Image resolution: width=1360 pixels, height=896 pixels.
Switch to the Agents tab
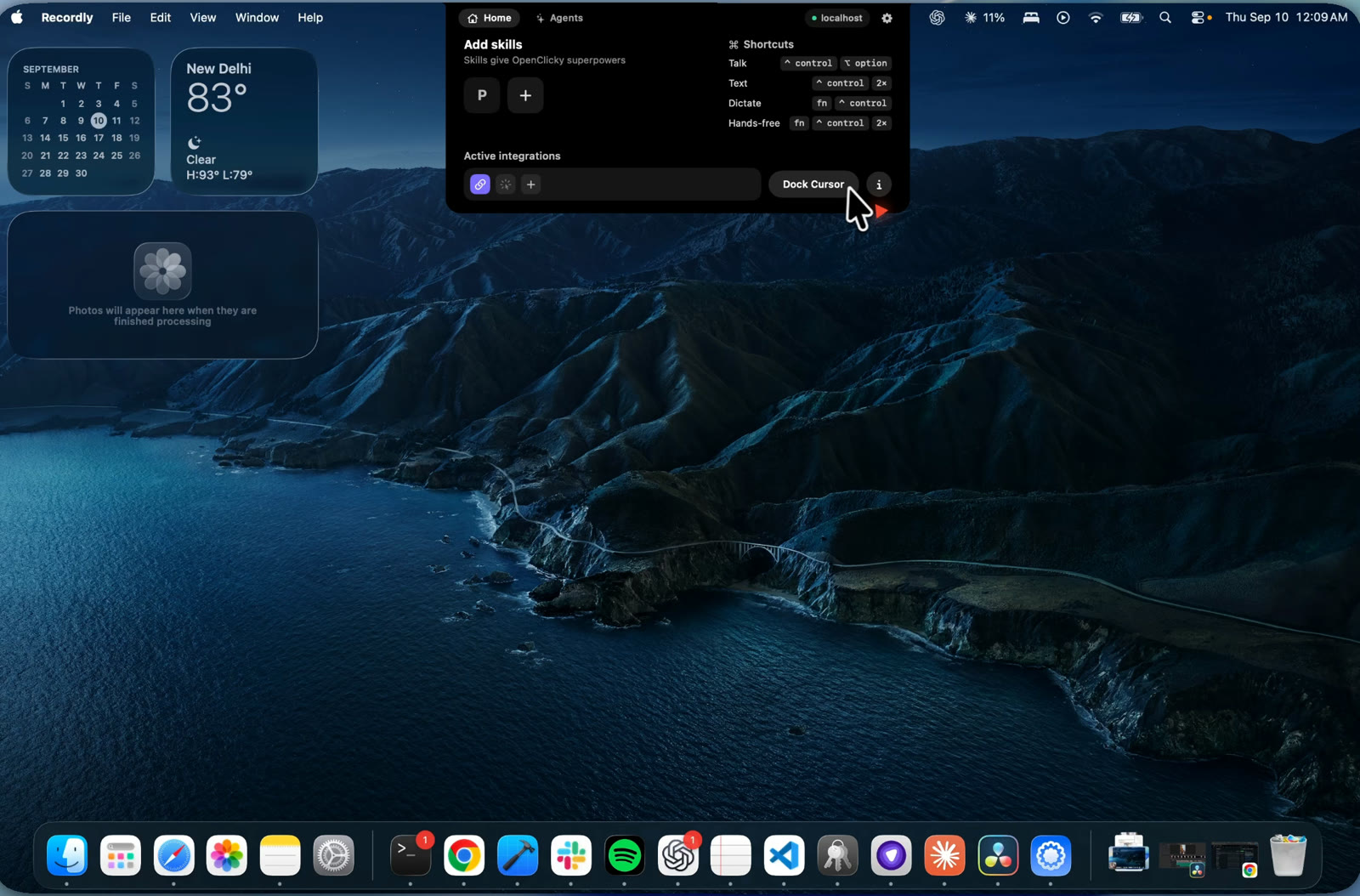pyautogui.click(x=559, y=18)
